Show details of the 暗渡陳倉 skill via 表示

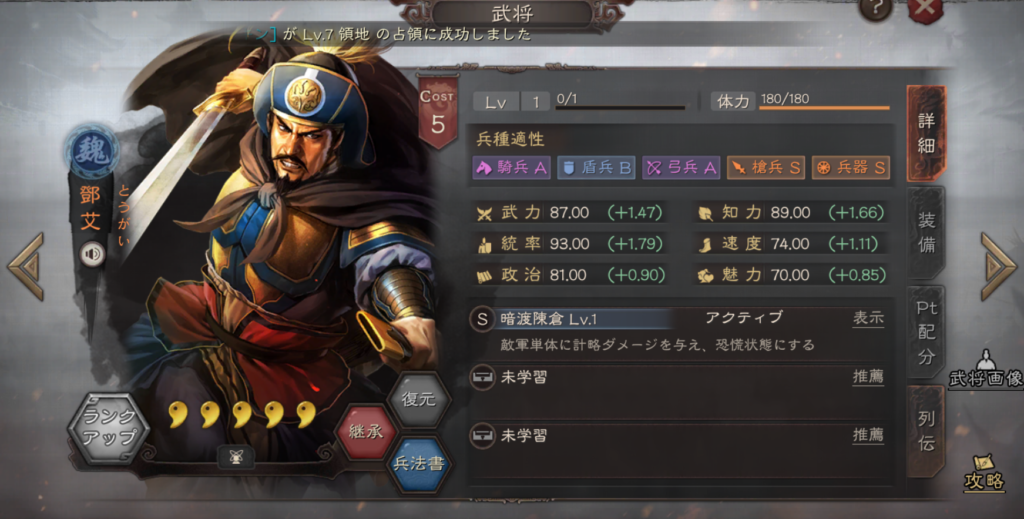tap(868, 319)
